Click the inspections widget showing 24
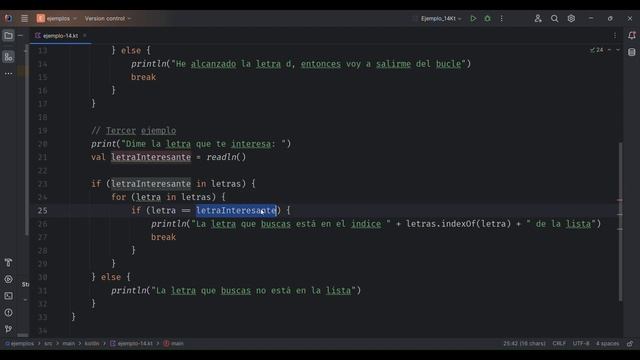The image size is (640, 360). [597, 50]
